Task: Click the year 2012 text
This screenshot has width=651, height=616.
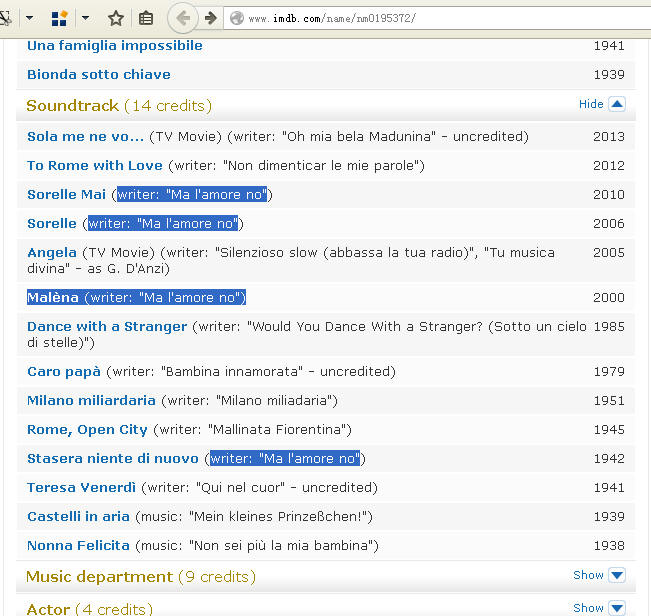Action: [609, 166]
